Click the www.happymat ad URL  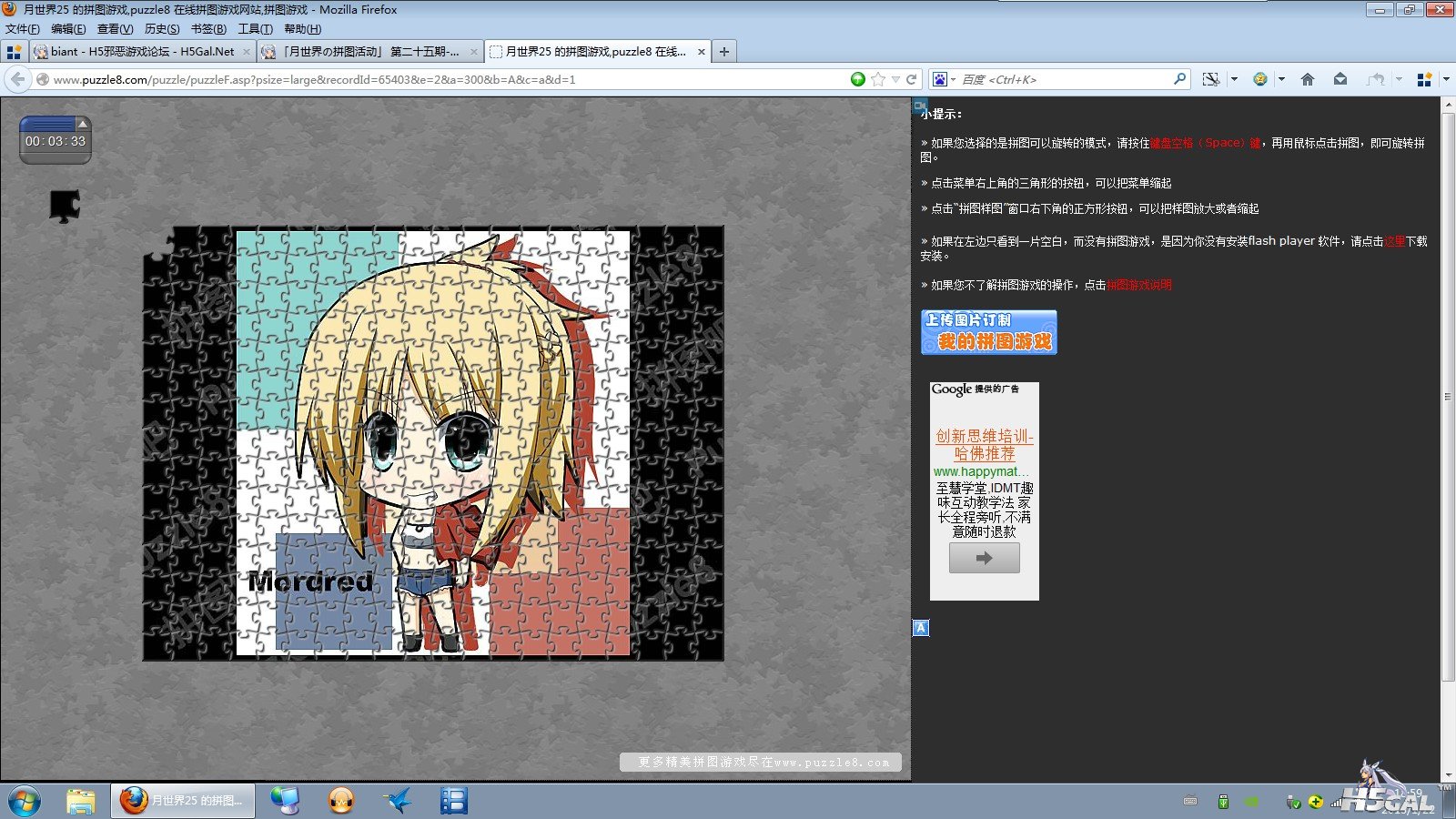point(982,471)
